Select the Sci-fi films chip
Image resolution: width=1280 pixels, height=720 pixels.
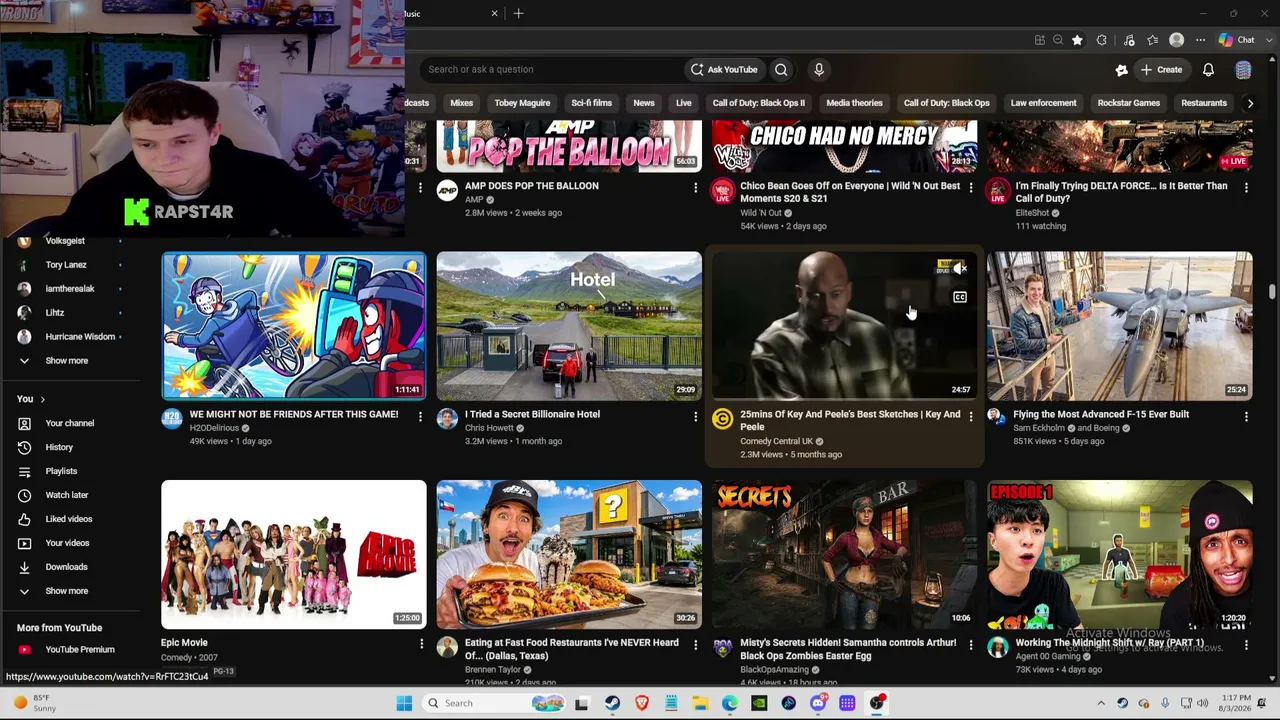(591, 103)
